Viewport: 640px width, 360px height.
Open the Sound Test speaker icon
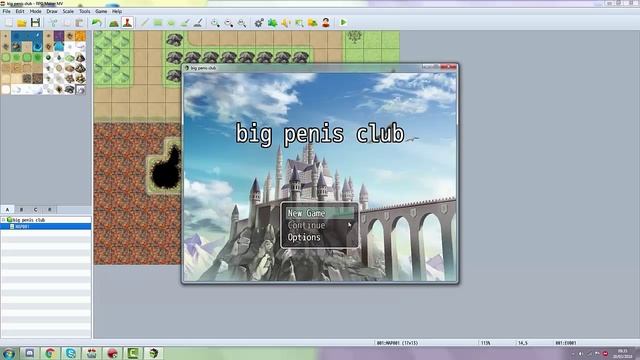point(286,22)
